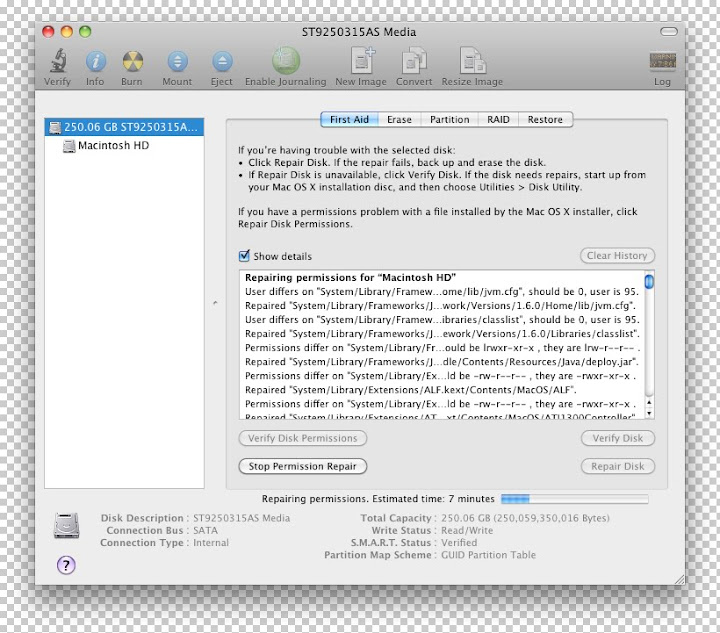Click the repair progress bar
Screen dimensions: 720x633
pos(574,499)
